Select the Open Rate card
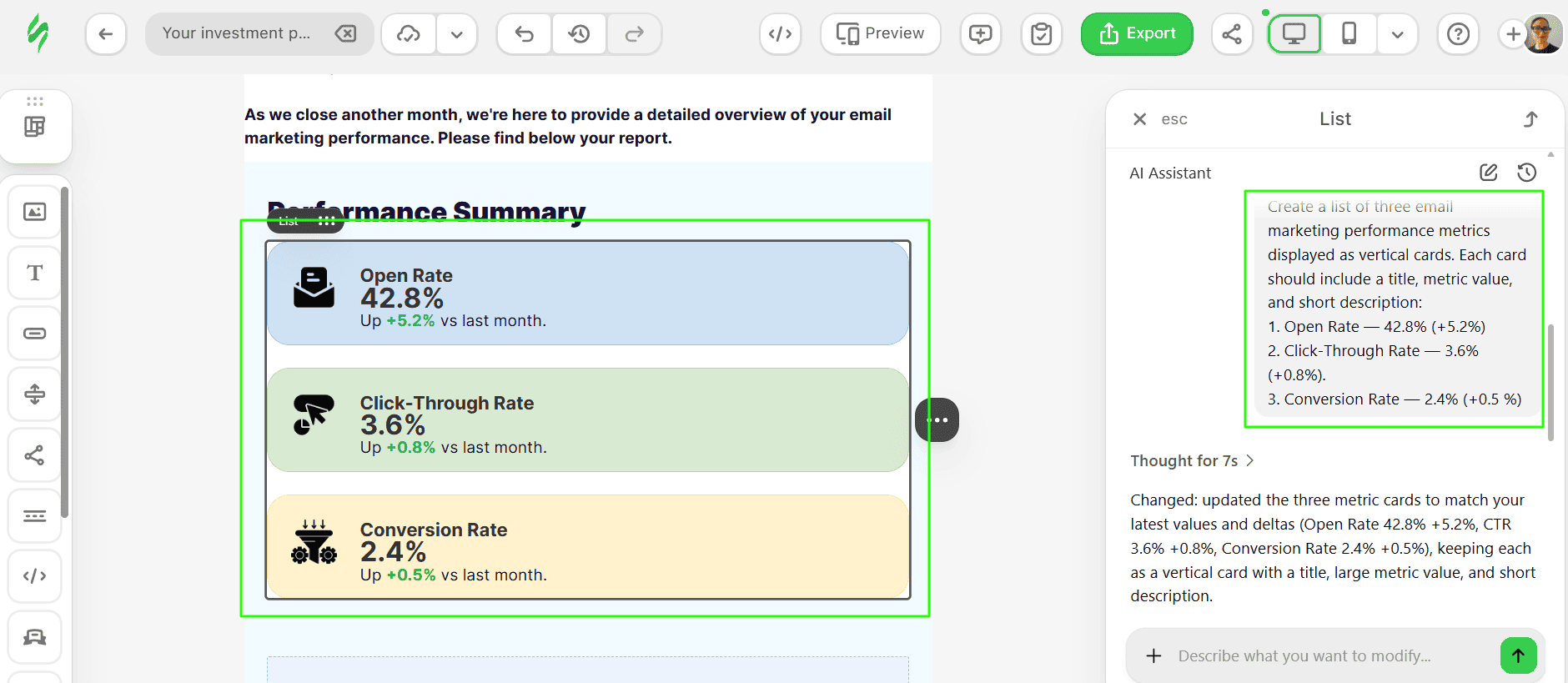 [x=588, y=294]
